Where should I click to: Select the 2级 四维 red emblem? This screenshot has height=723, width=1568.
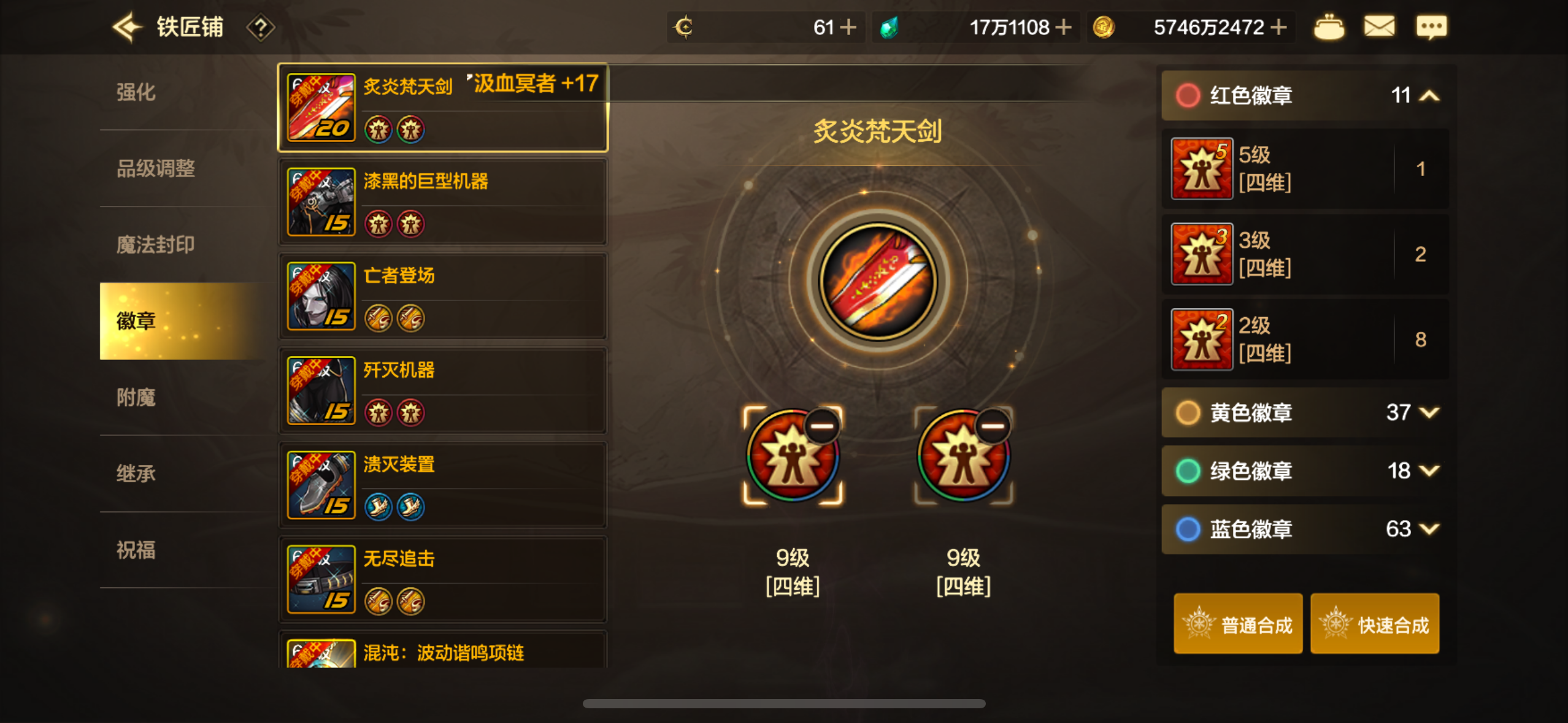coord(1305,339)
